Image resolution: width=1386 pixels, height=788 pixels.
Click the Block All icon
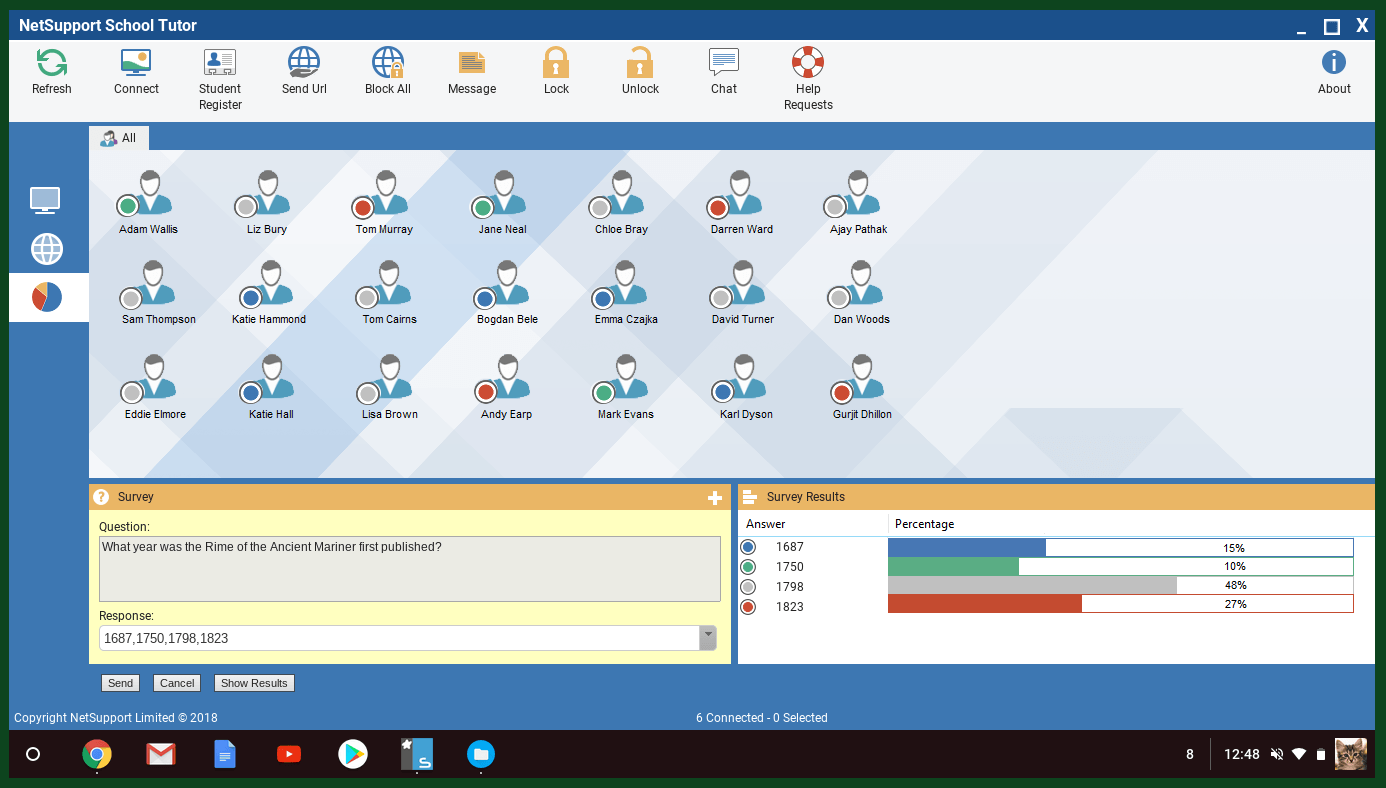[388, 64]
